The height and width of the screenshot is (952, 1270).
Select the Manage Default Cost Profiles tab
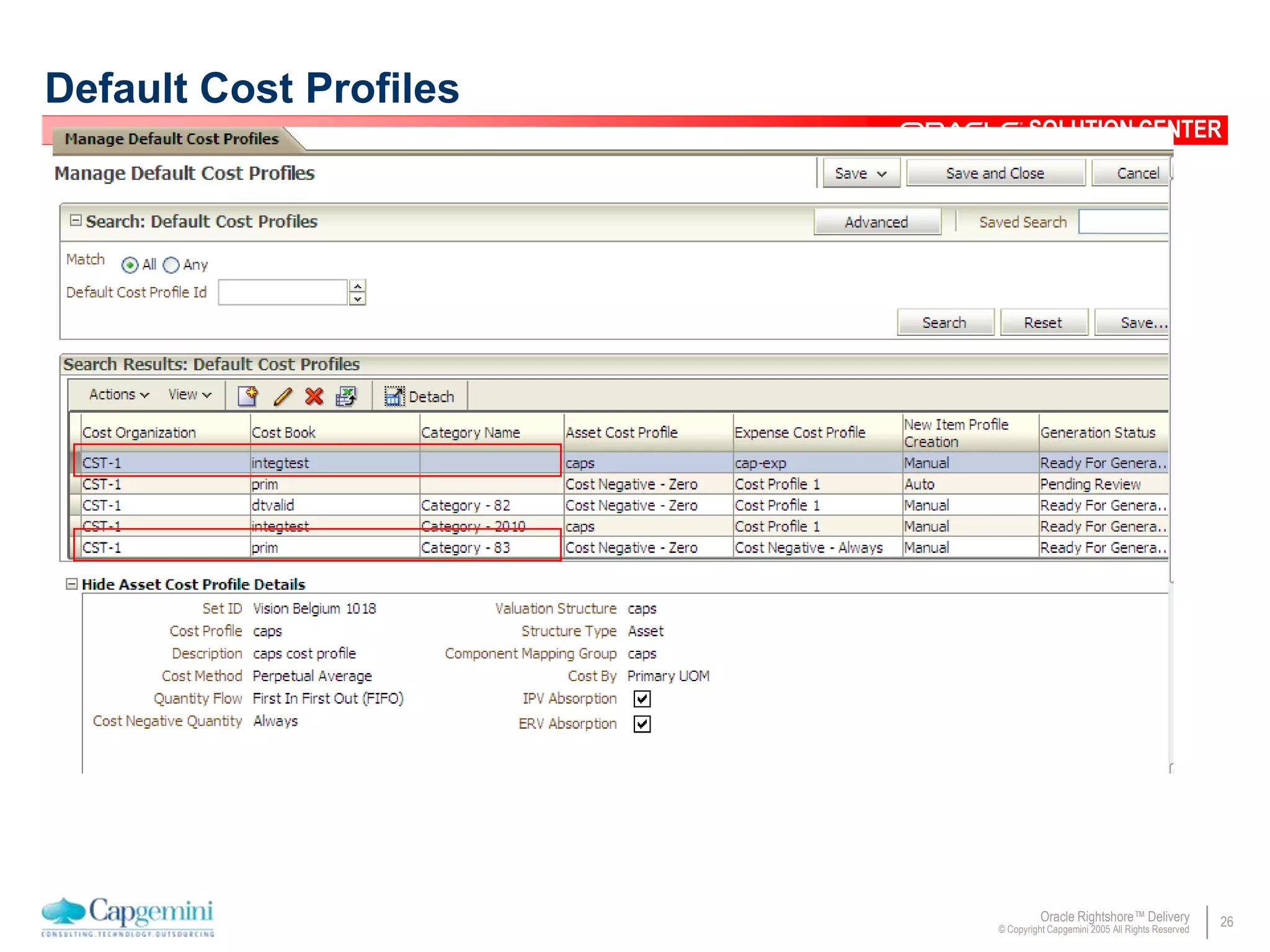[172, 139]
